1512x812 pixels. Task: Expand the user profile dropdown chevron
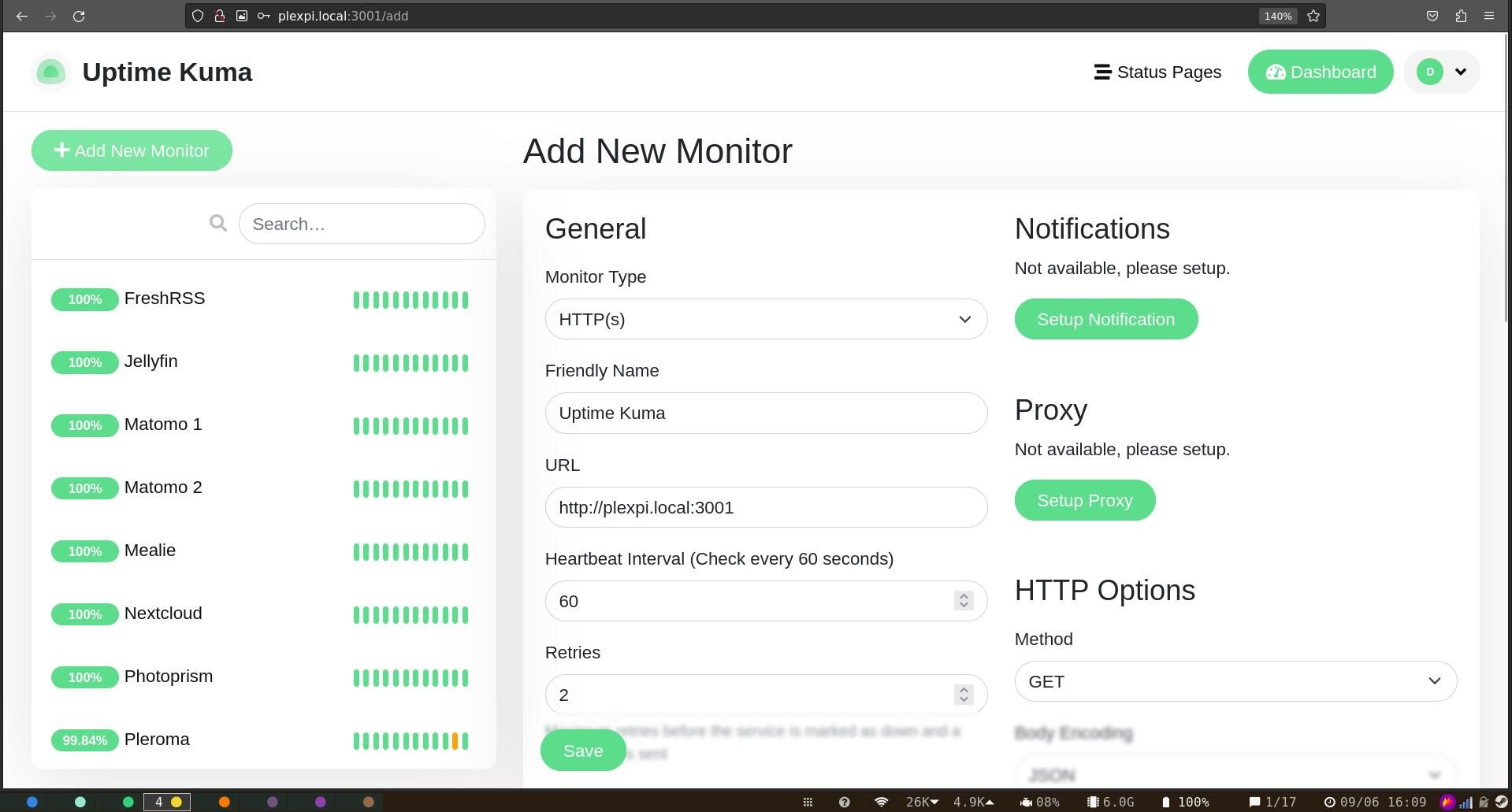pyautogui.click(x=1460, y=72)
